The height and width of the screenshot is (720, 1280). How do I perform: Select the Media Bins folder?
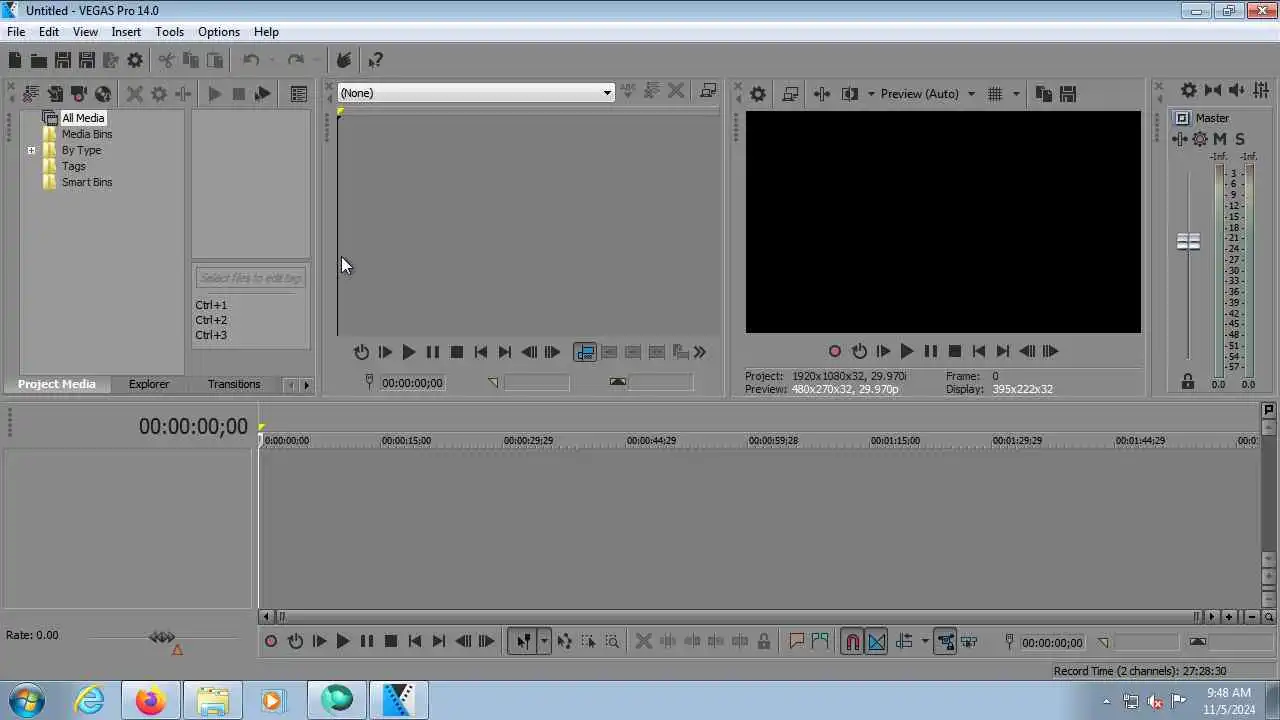tap(87, 134)
